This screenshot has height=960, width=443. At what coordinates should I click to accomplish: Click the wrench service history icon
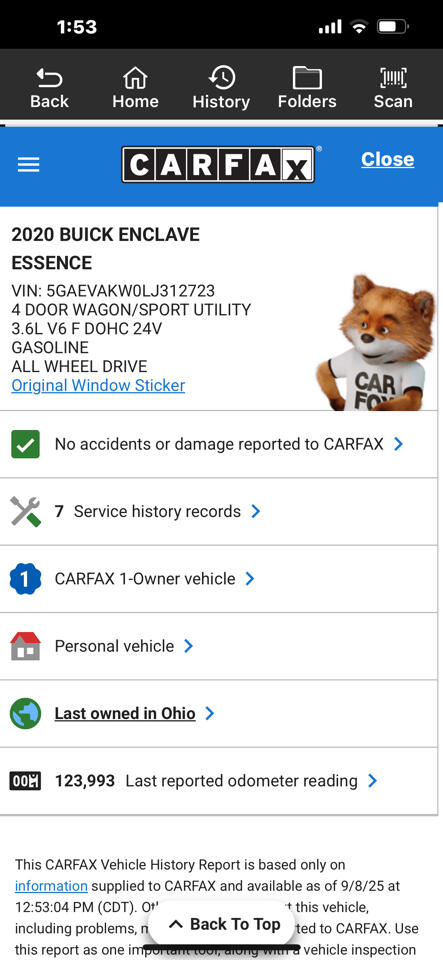(26, 511)
